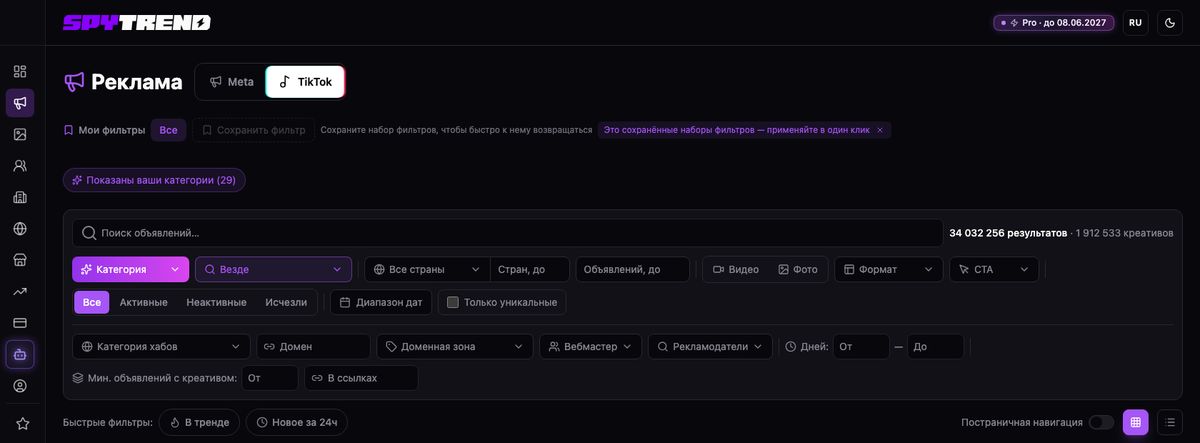Image resolution: width=1200 pixels, height=443 pixels.
Task: Enable the Новое за 24ч quick filter
Action: 297,422
